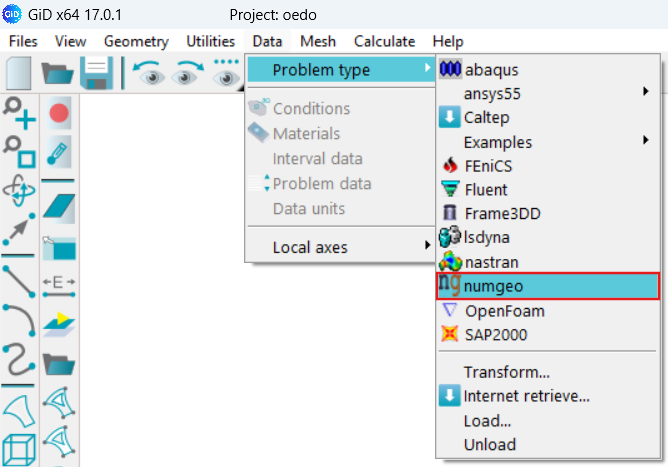Click the Load... entry
668x467 pixels.
pyautogui.click(x=548, y=421)
